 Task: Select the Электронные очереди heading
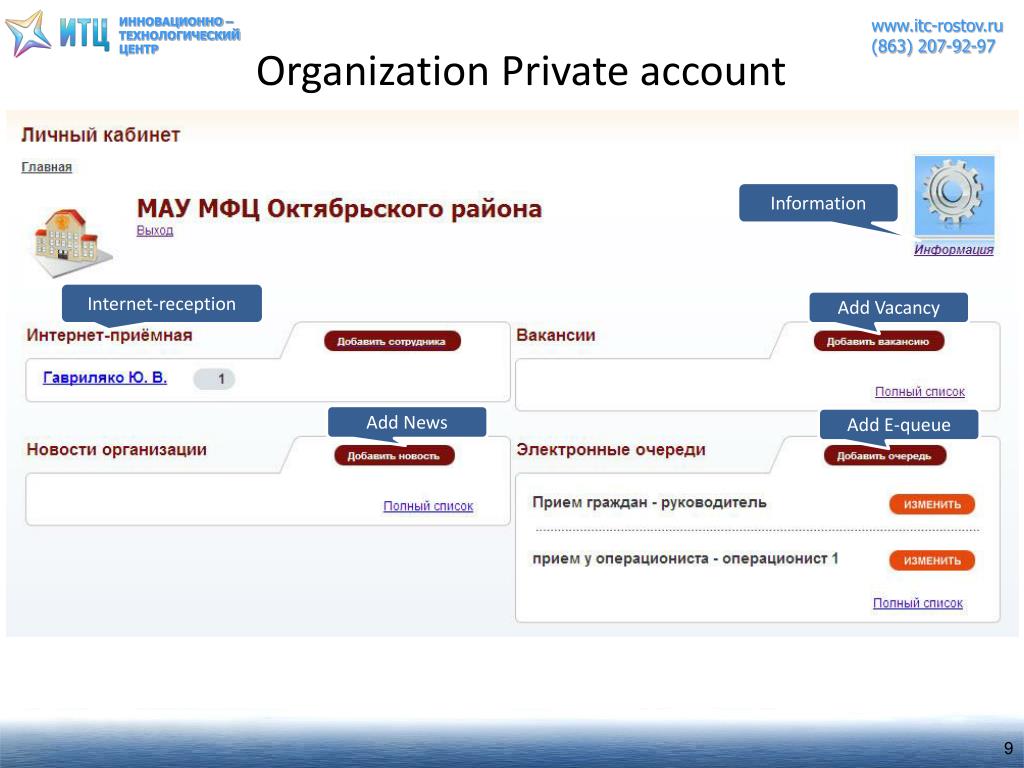611,449
